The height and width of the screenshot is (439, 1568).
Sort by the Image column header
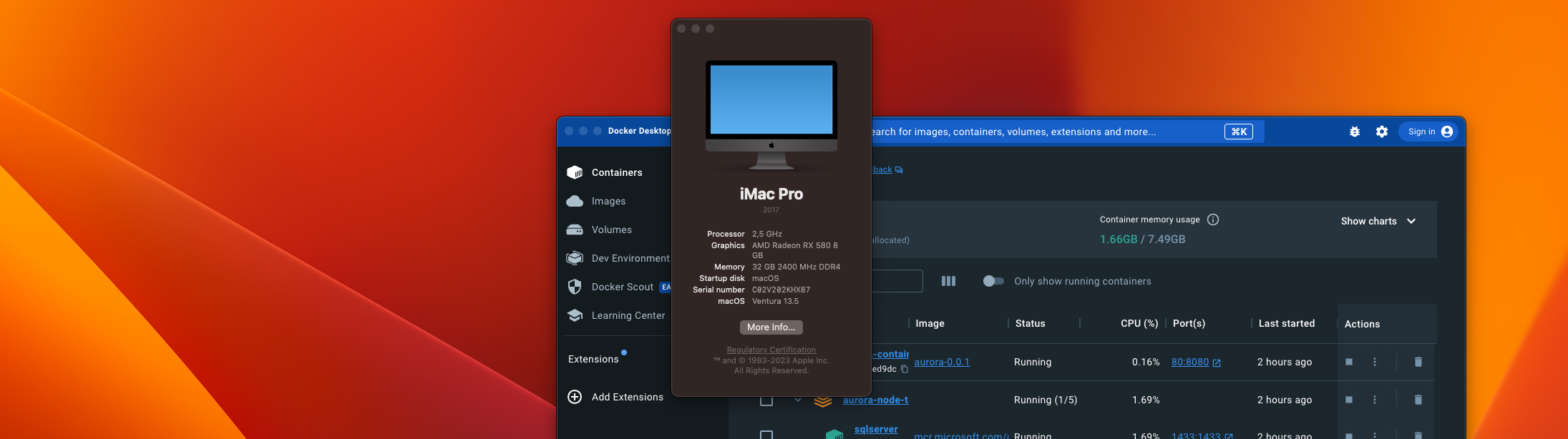[930, 323]
